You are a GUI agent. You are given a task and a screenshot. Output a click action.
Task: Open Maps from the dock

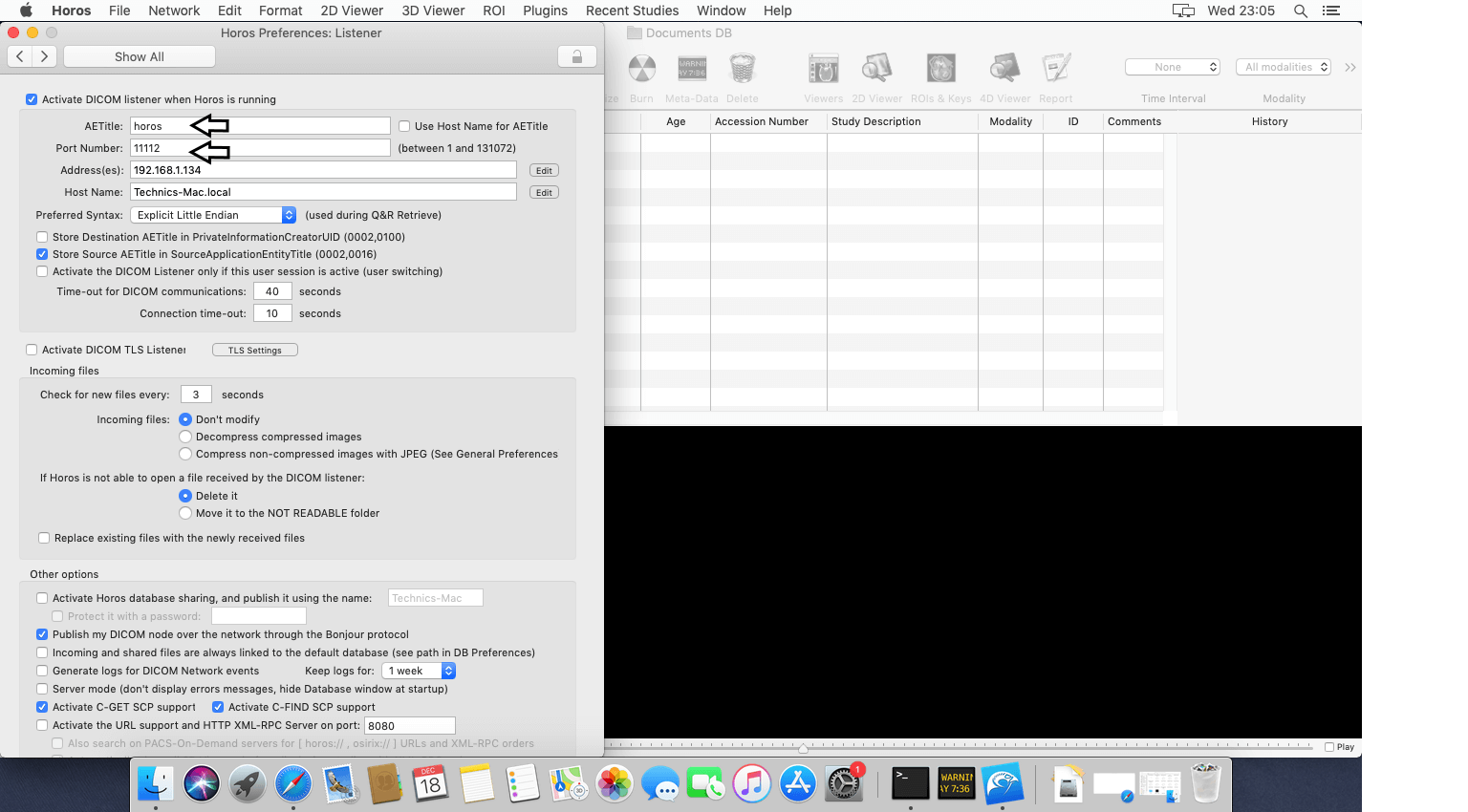[569, 784]
